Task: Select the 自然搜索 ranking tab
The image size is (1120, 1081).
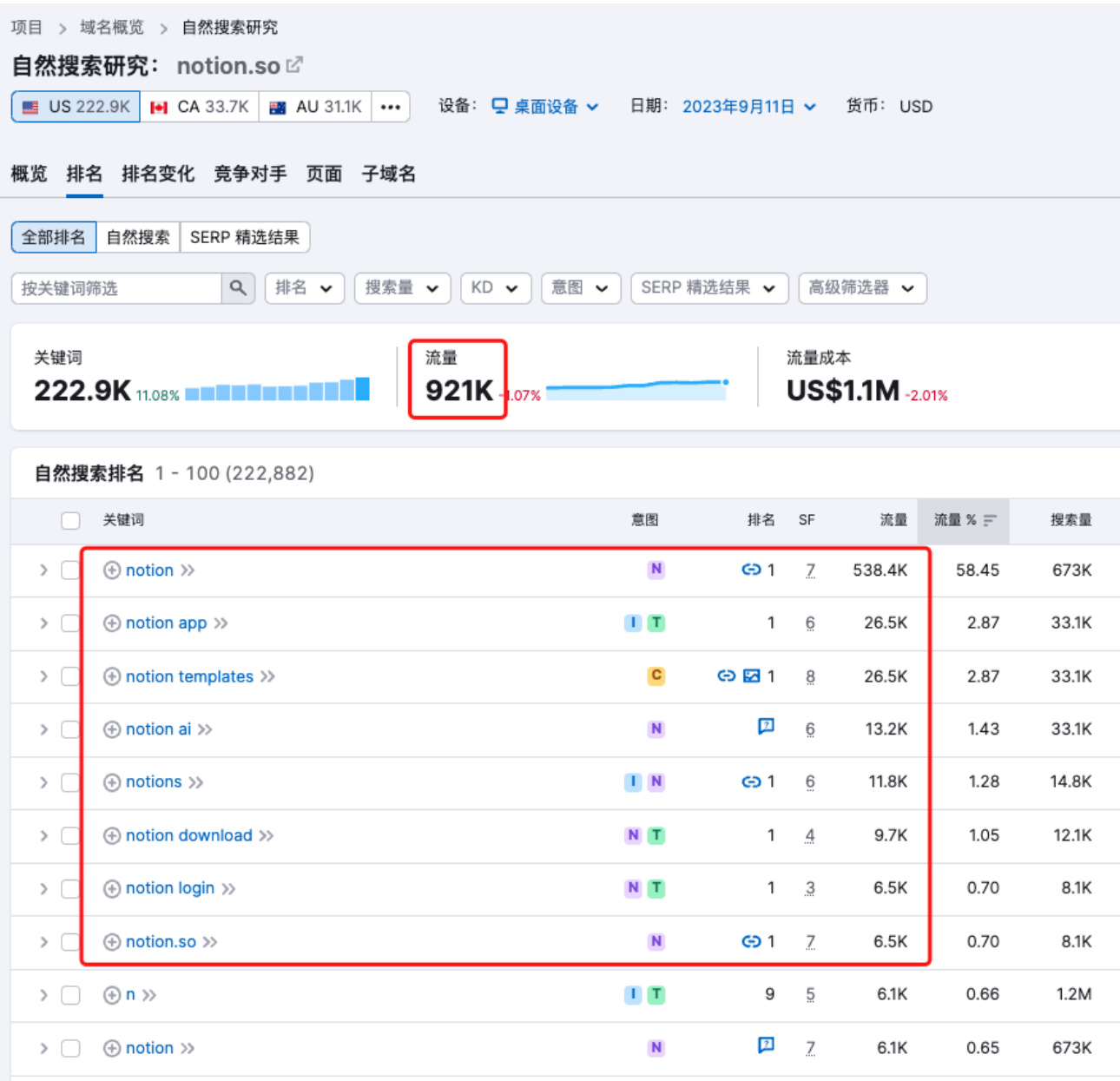Action: point(138,237)
